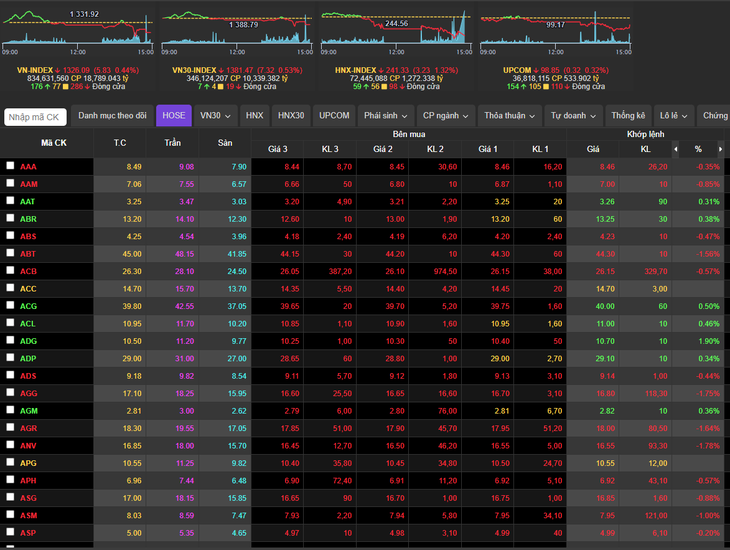Open the Thỏa thuận dropdown menu
The image size is (730, 550).
coord(509,115)
